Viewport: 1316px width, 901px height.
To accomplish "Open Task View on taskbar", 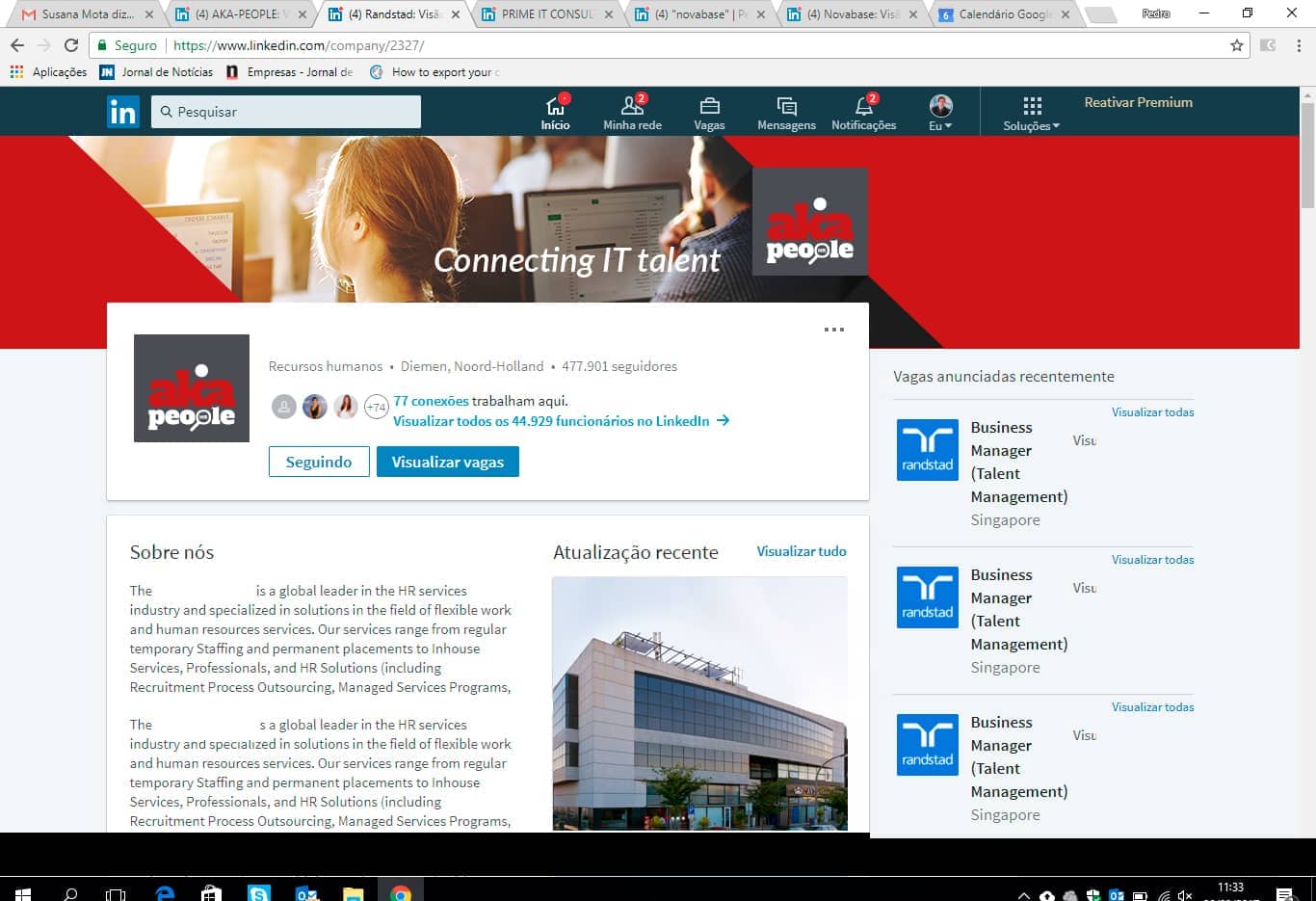I will [116, 893].
